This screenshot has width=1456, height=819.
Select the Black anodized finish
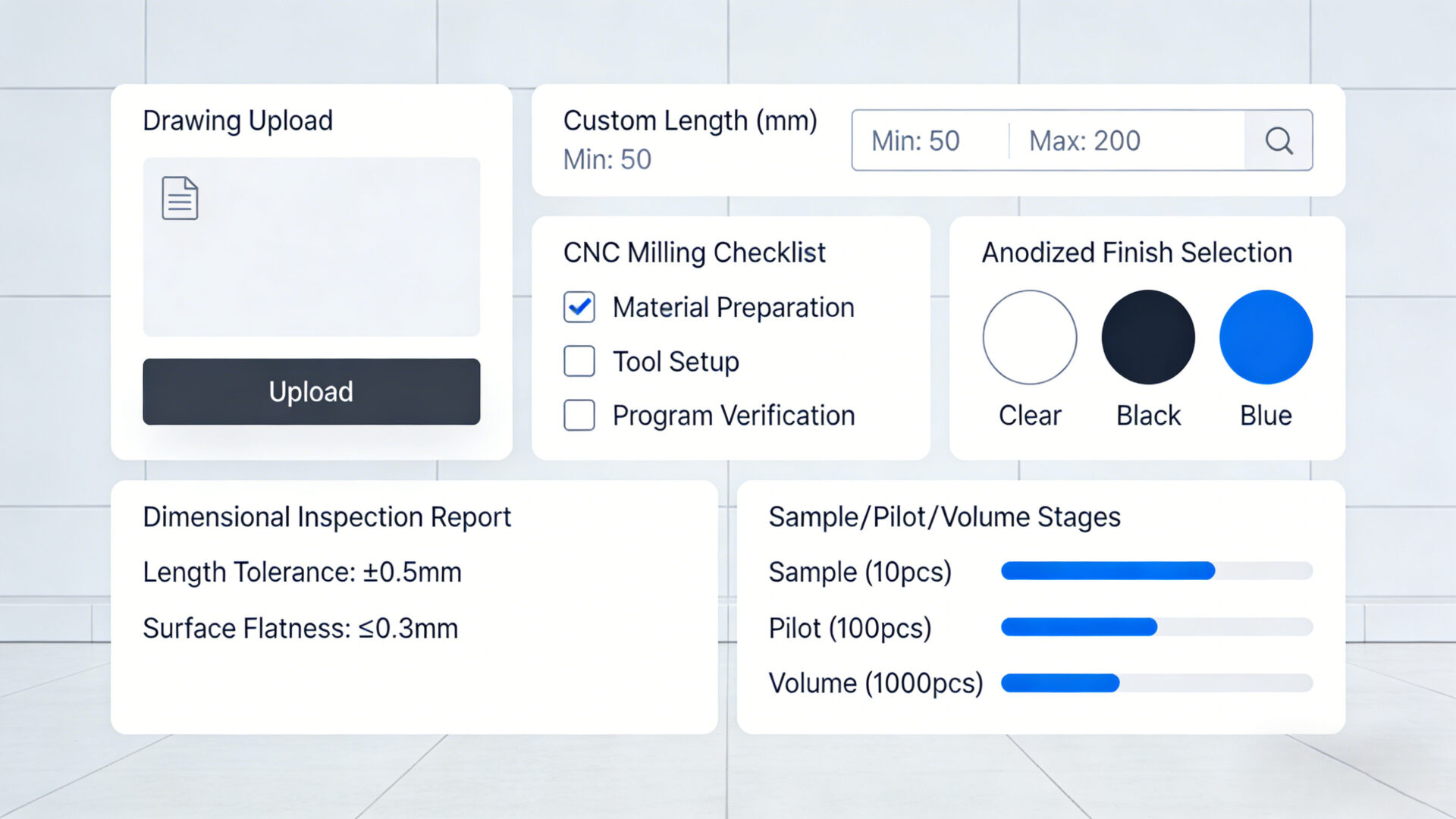pyautogui.click(x=1148, y=337)
